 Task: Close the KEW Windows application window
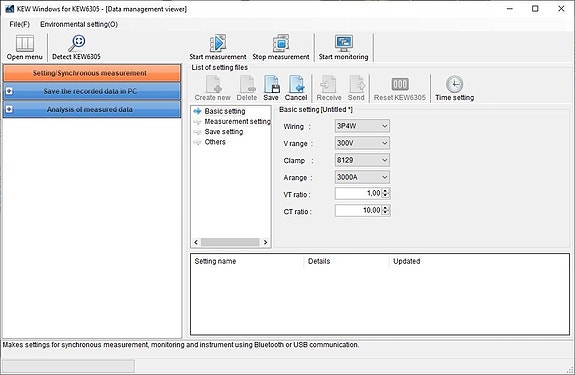tap(561, 8)
